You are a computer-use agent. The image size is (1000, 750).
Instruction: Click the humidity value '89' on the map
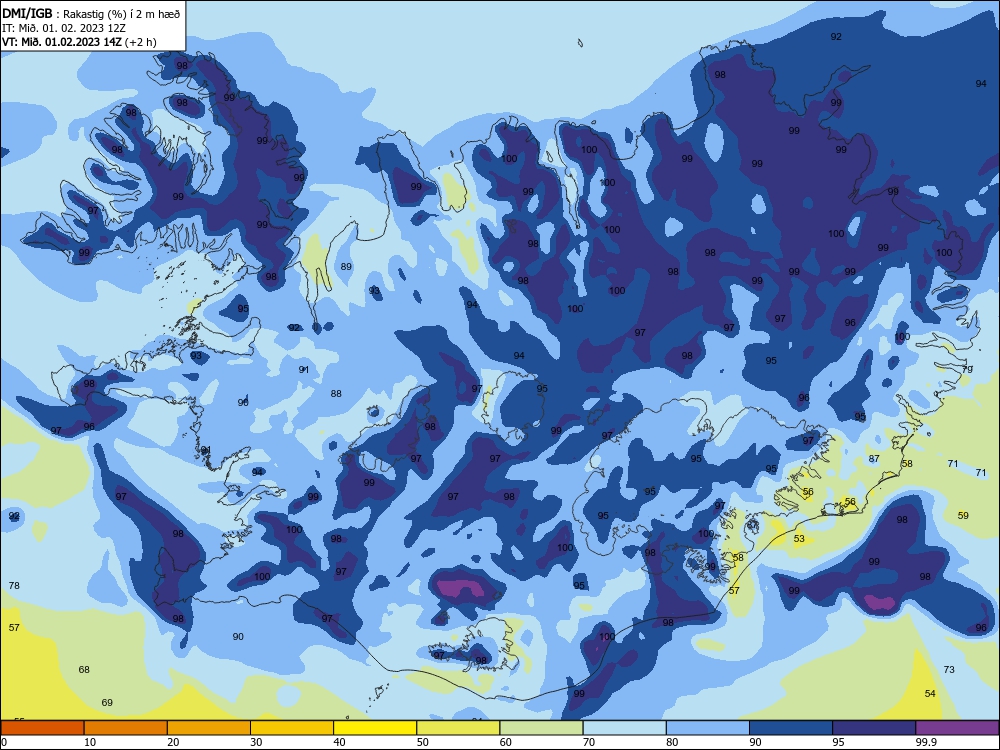pyautogui.click(x=346, y=267)
